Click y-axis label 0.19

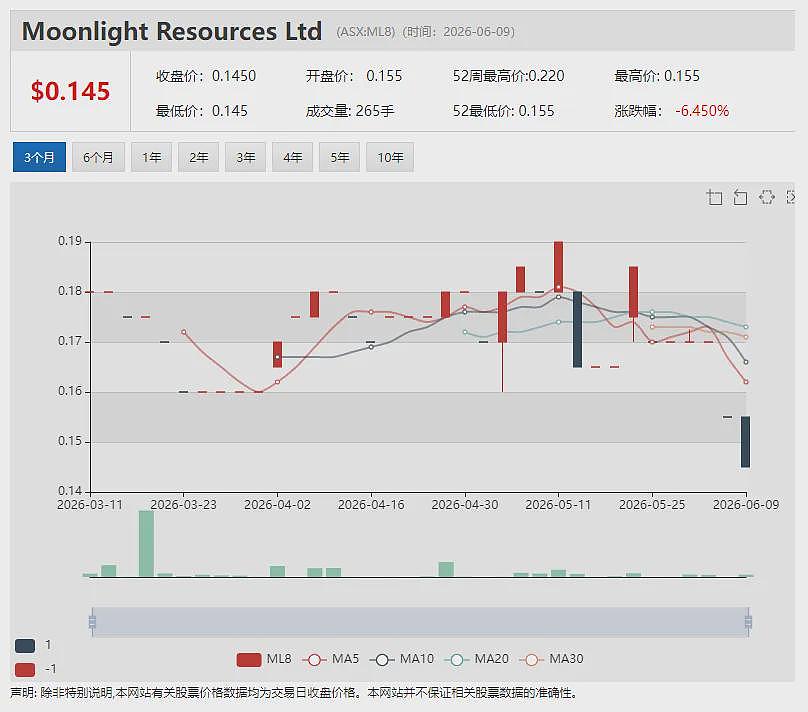pyautogui.click(x=70, y=241)
